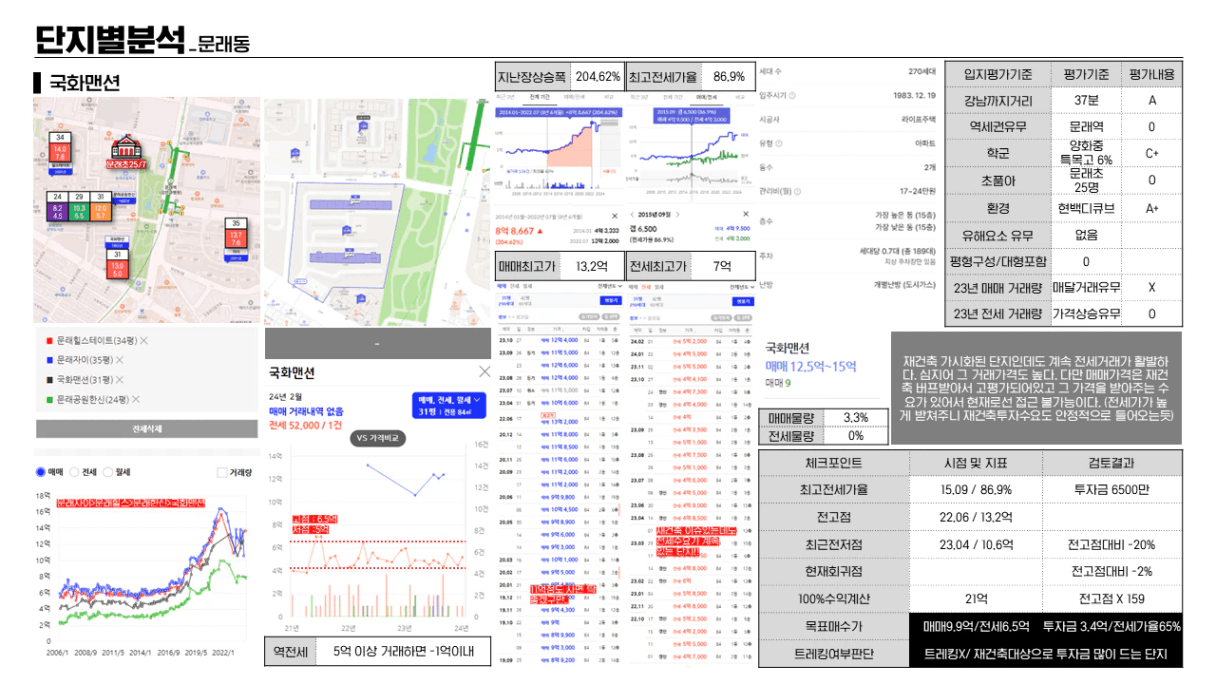The image size is (1216, 684).
Task: Switch 전세가율 chart to 매매/전세 tab
Action: pyautogui.click(x=706, y=96)
